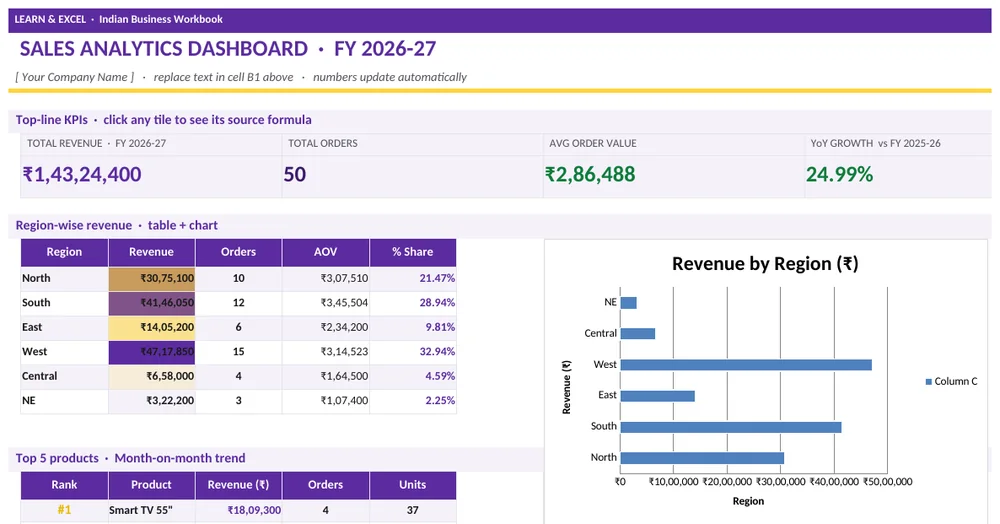The height and width of the screenshot is (524, 1000).
Task: Click the Region horizontal axis title
Action: pyautogui.click(x=748, y=501)
